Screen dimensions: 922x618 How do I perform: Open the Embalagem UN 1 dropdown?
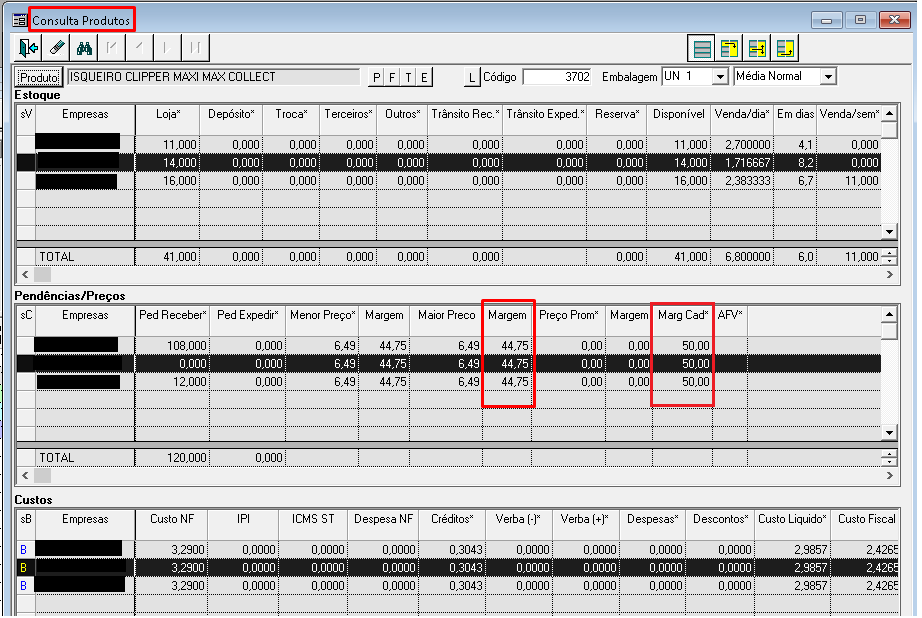tap(720, 77)
